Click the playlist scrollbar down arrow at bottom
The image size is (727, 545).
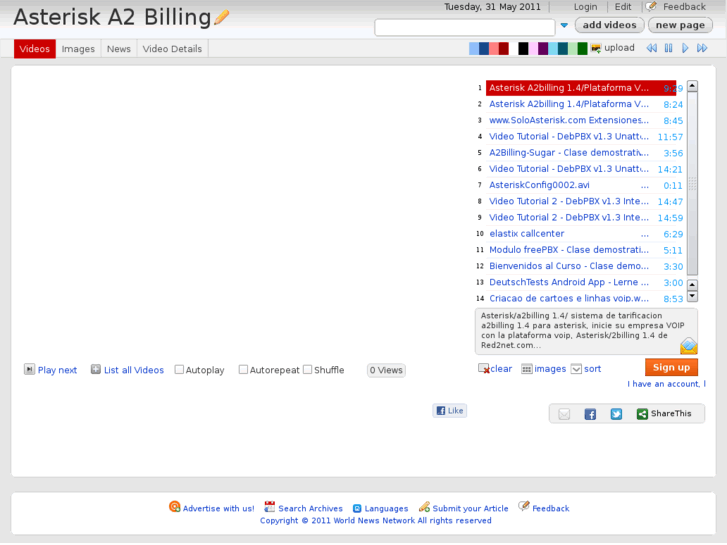[x=692, y=296]
